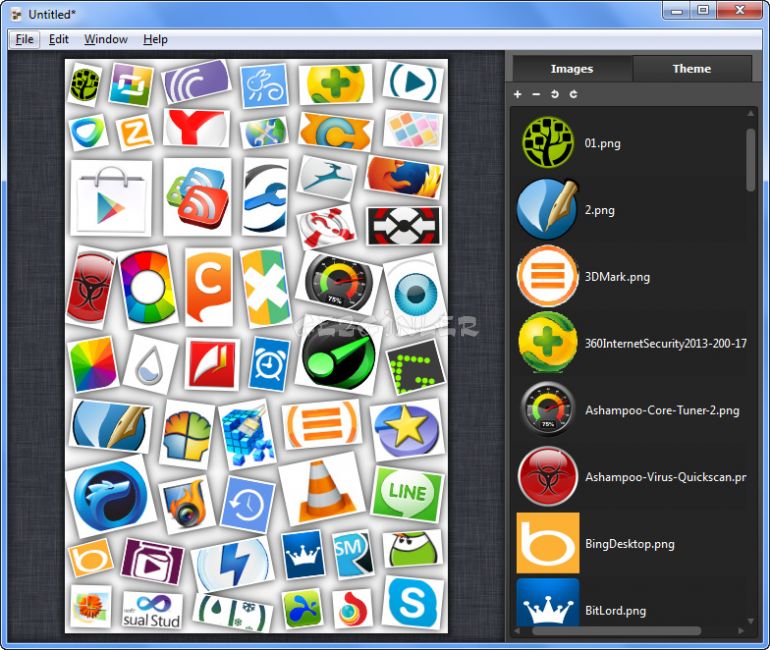Select Ashampoo-Core-Tuner-2.png gauge thumbnail

[548, 409]
